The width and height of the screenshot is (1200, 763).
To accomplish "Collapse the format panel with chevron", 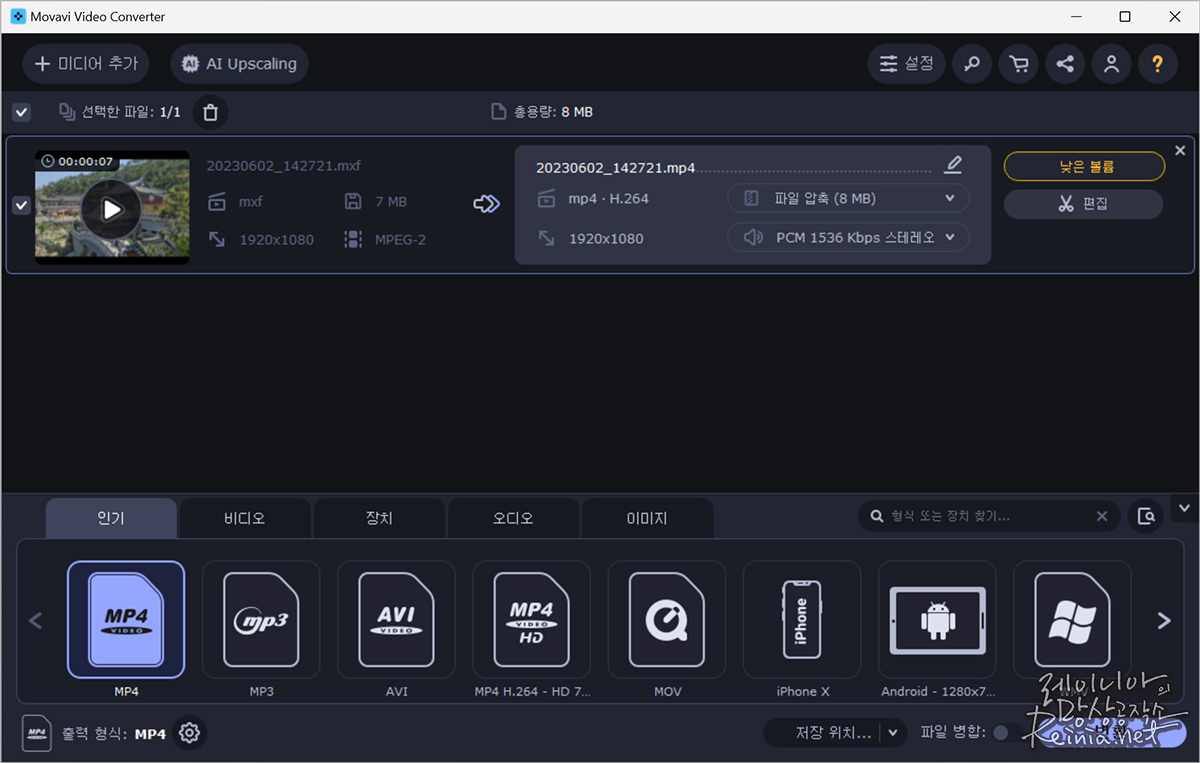I will point(1185,508).
